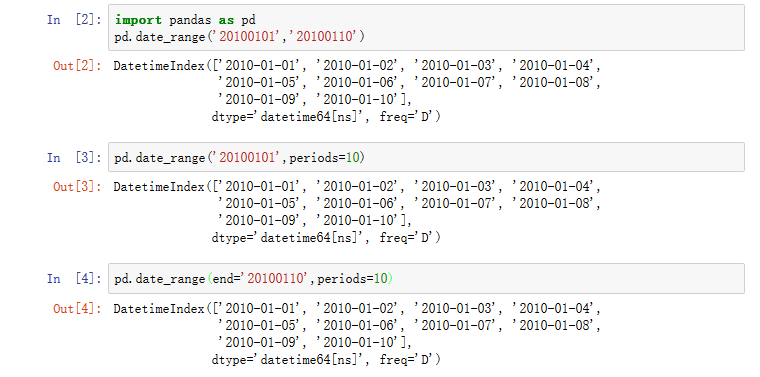Screen dimensions: 760x377
Task: Click 'import pandas as pd' code line
Action: [x=185, y=20]
